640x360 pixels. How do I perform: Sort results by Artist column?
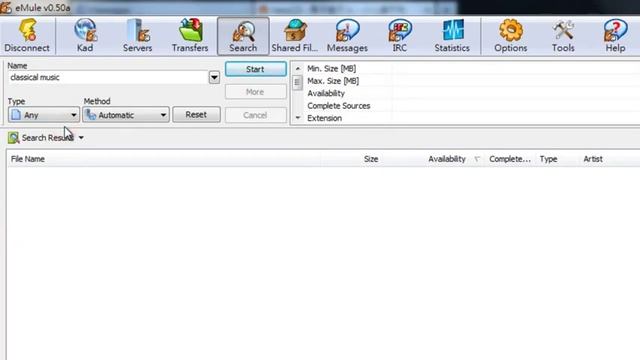pyautogui.click(x=593, y=159)
